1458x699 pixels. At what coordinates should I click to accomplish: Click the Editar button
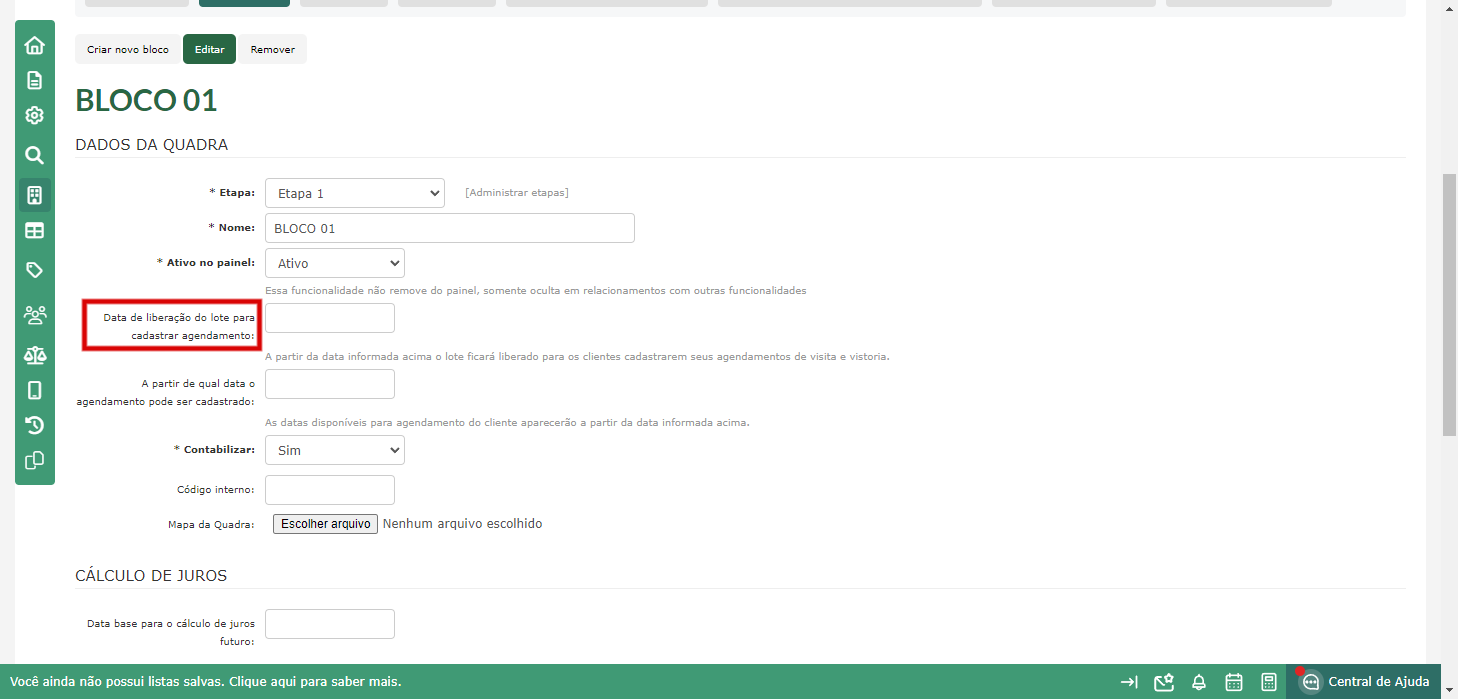(210, 49)
